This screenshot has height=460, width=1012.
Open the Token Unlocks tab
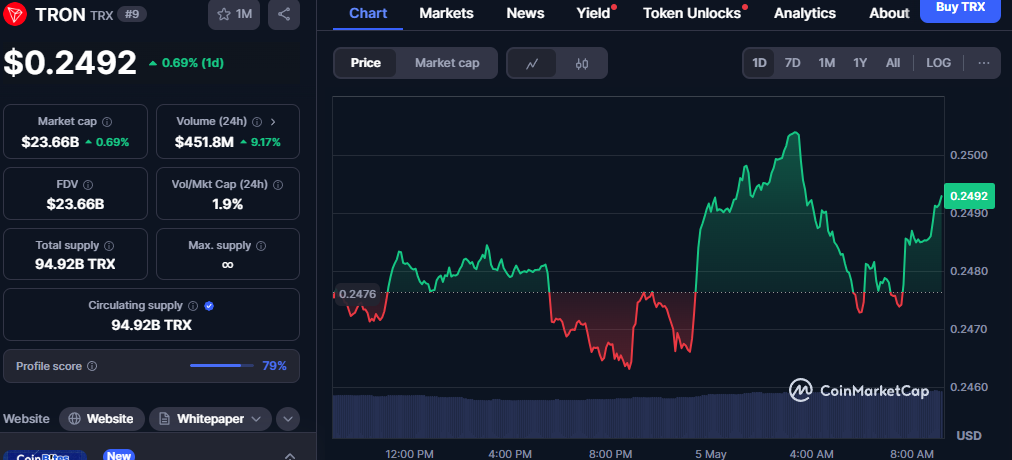[x=692, y=13]
